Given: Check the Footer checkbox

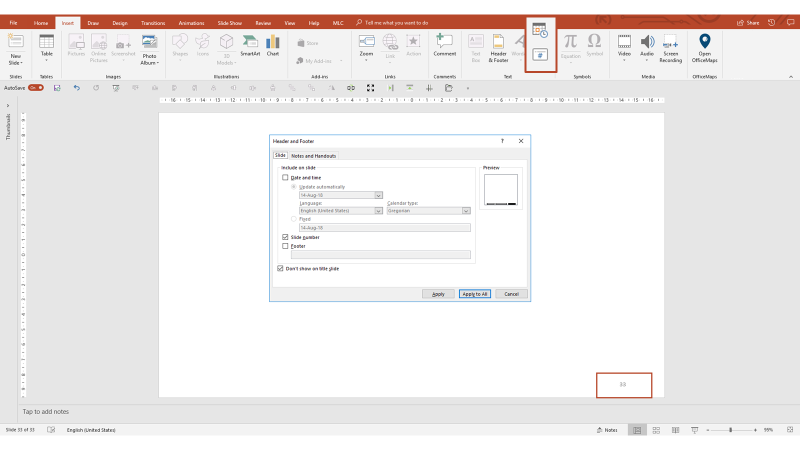Looking at the screenshot, I should pyautogui.click(x=285, y=246).
